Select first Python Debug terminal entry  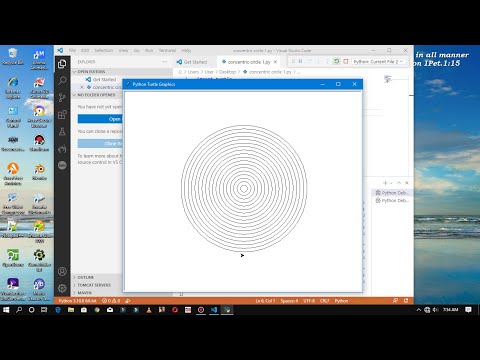(x=392, y=193)
